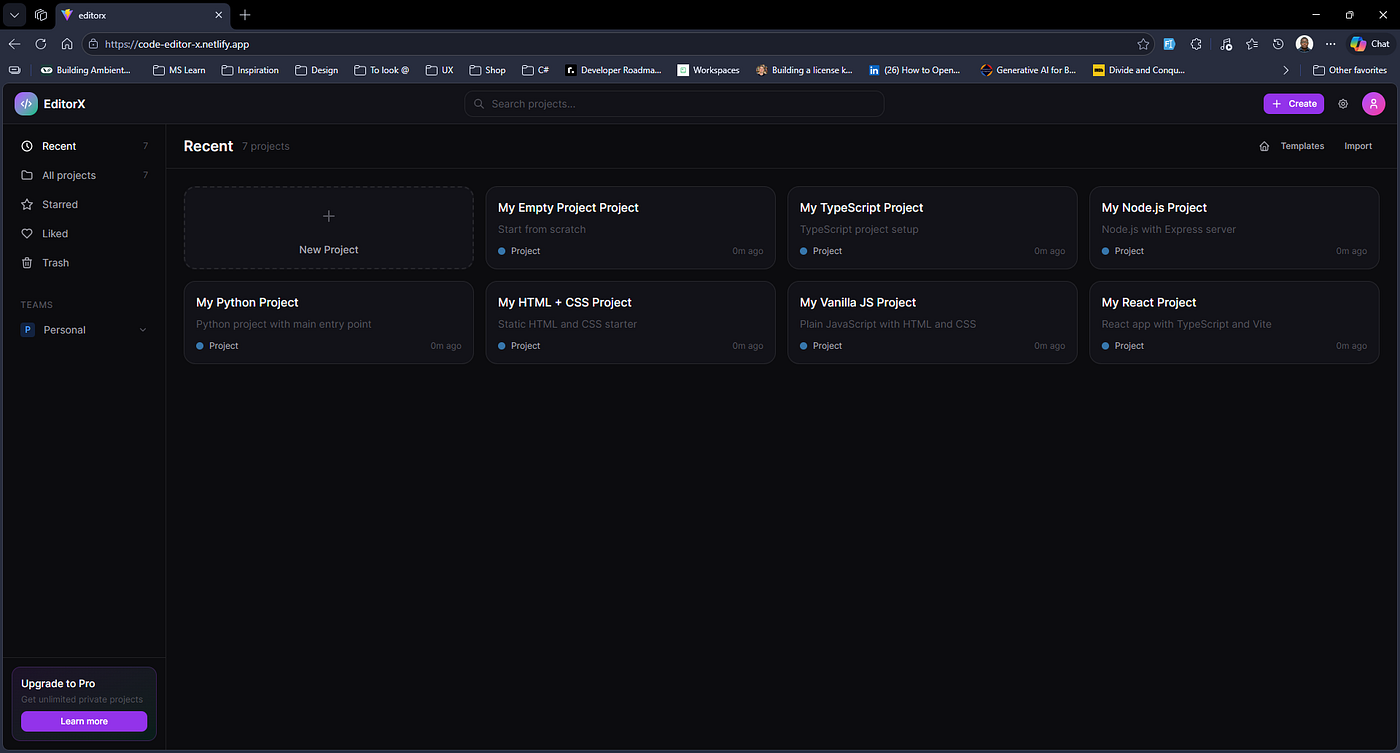Open the Other favorites folder

coord(1350,70)
